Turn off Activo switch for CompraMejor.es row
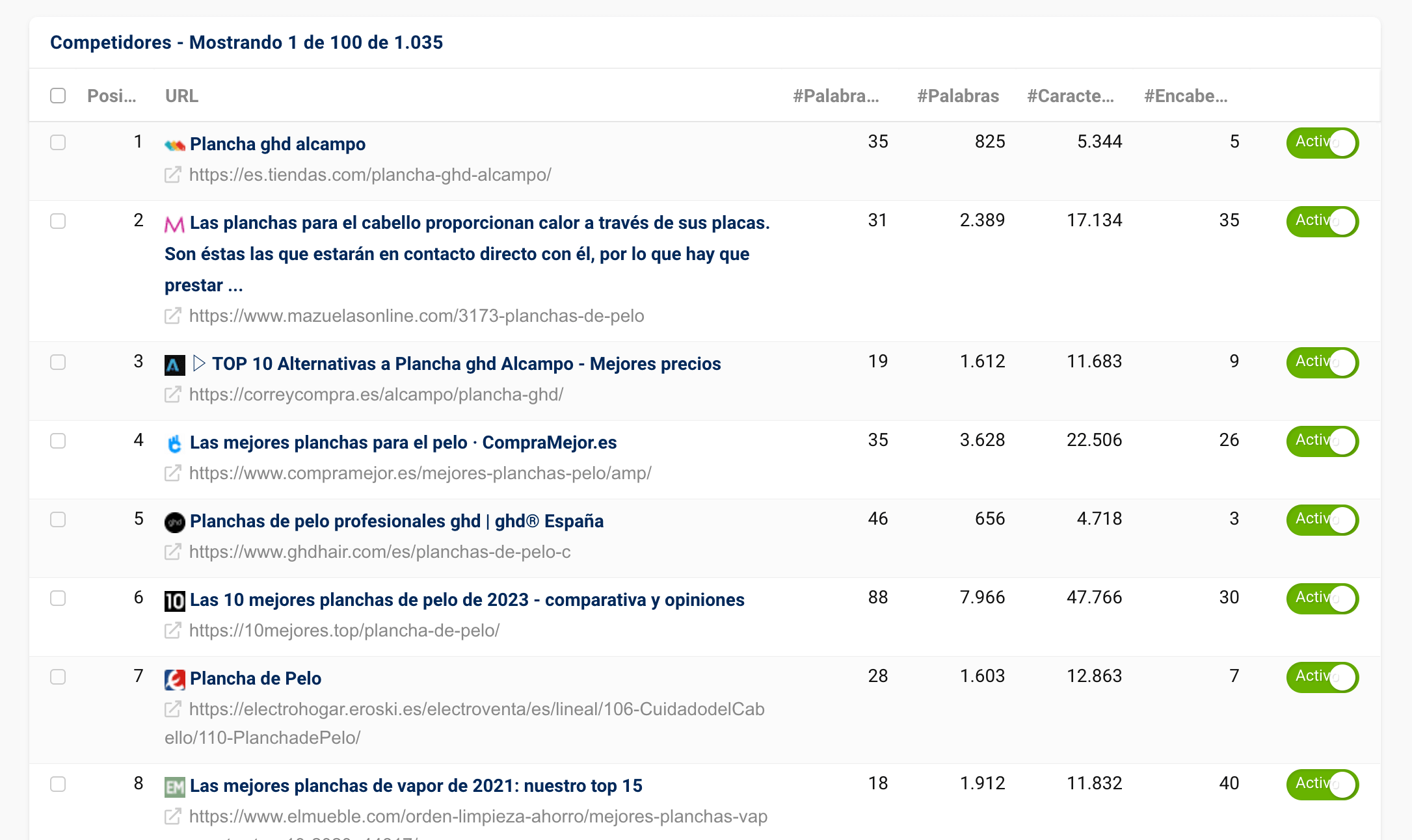This screenshot has height=840, width=1412. pos(1322,441)
